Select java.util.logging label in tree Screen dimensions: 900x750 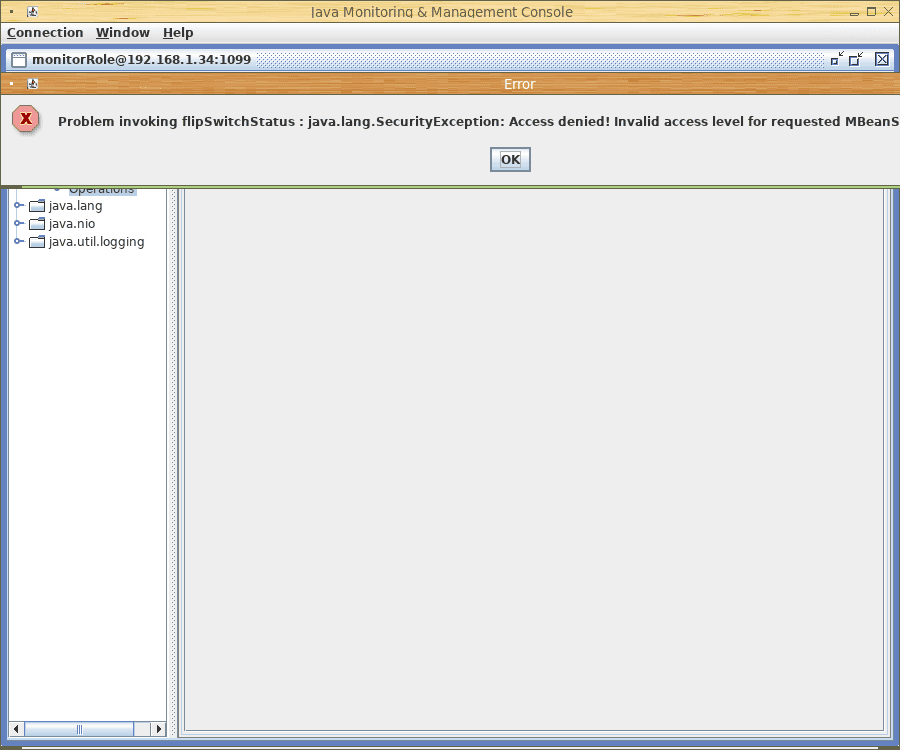click(96, 242)
